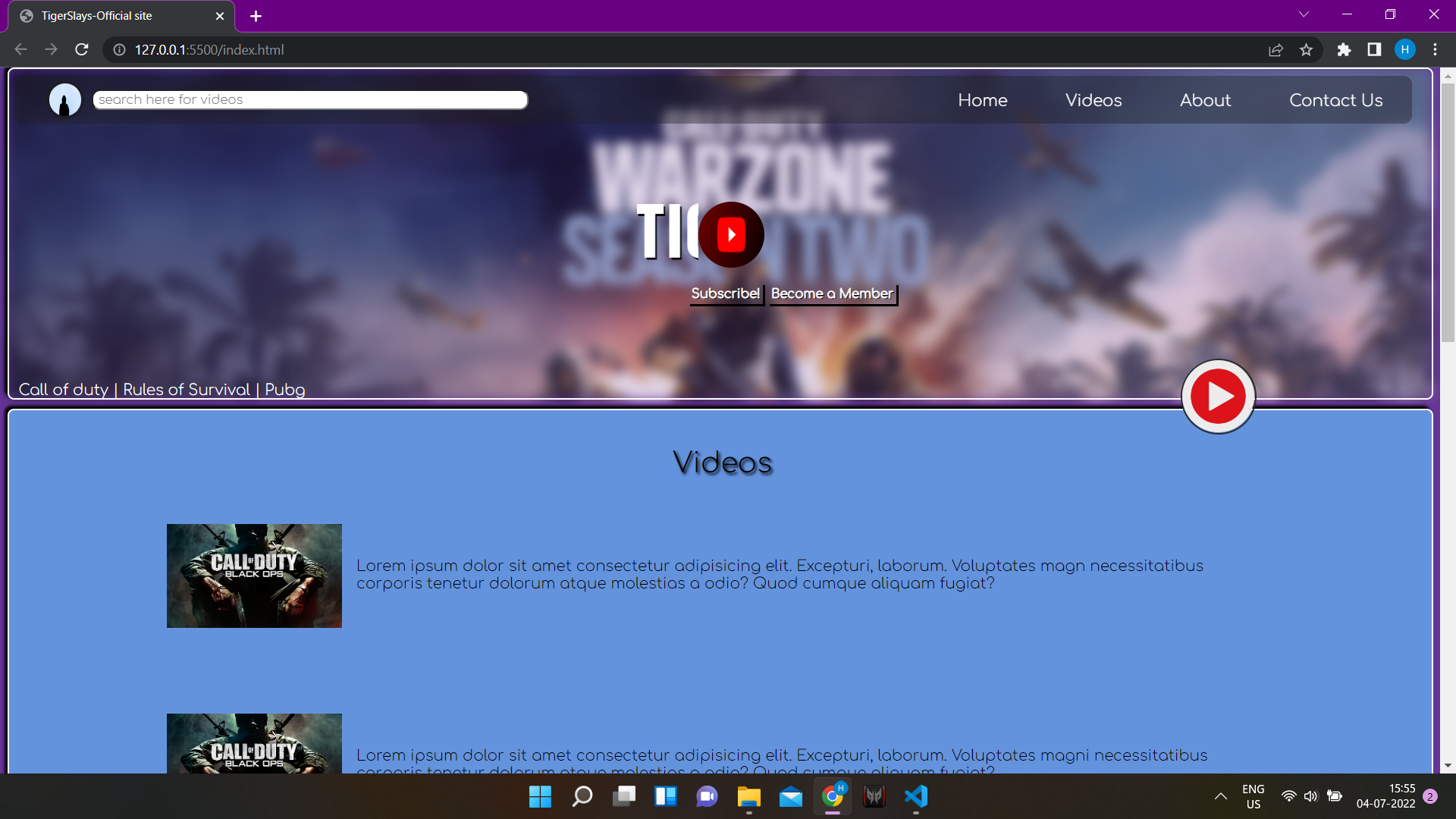Click the 'Pubg' text
Image resolution: width=1456 pixels, height=819 pixels.
[284, 389]
